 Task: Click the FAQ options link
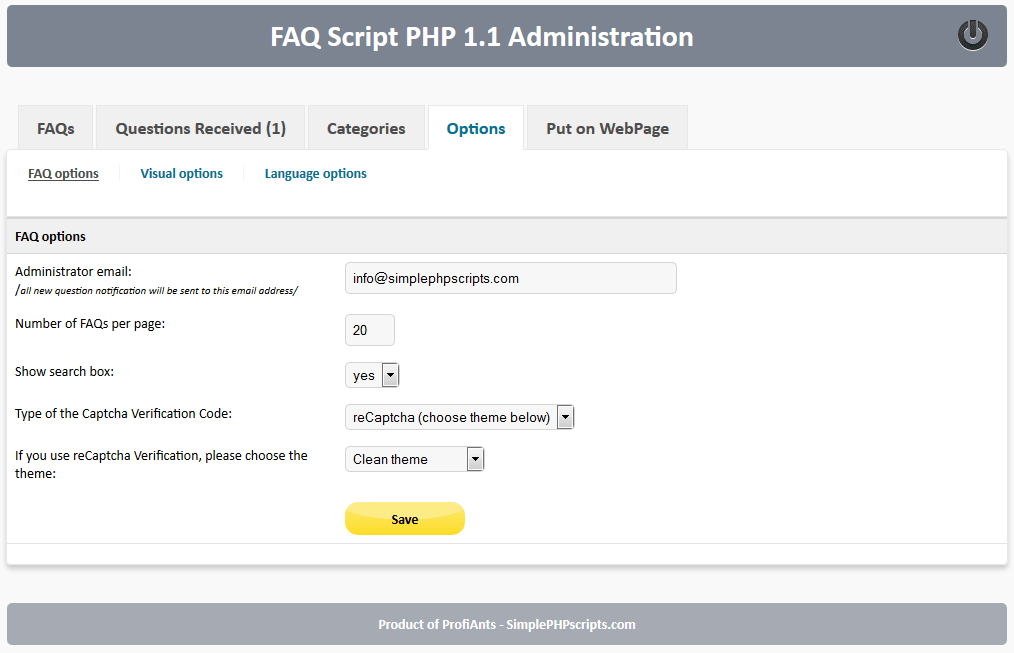[x=63, y=173]
